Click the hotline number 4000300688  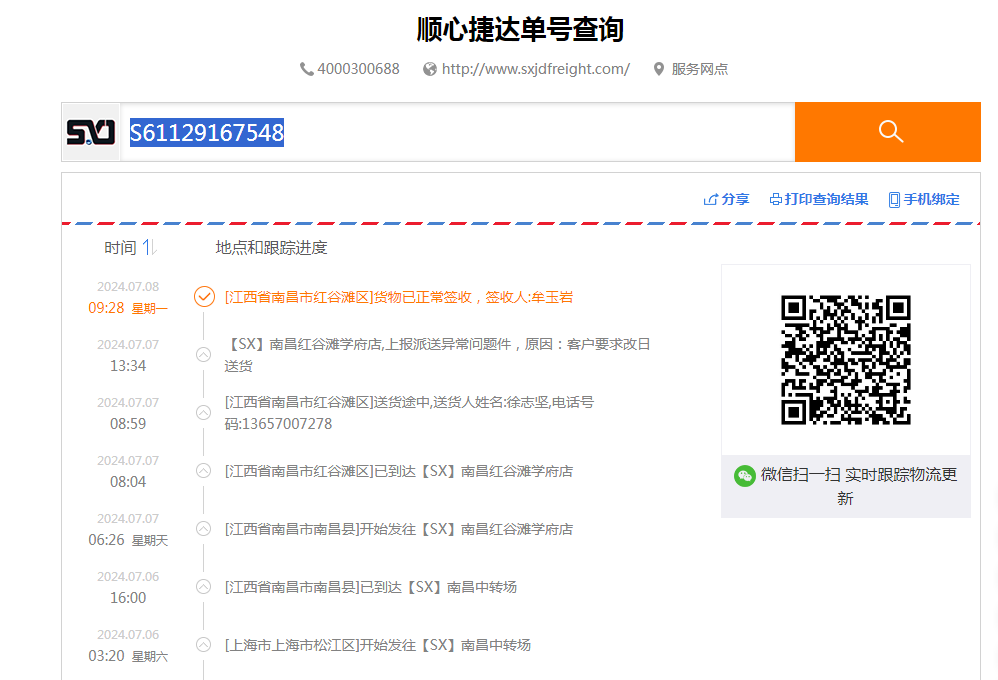click(358, 69)
